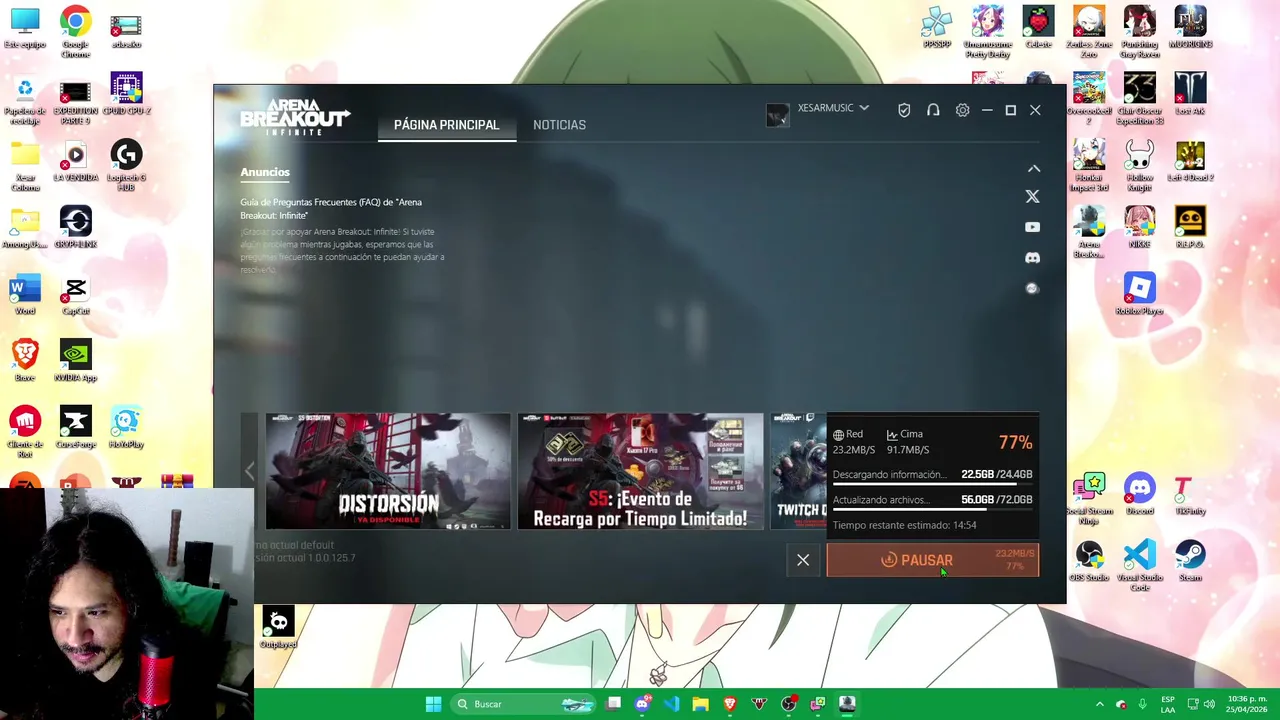1280x720 pixels.
Task: Click the Tiempo restante estimado text
Action: click(904, 525)
